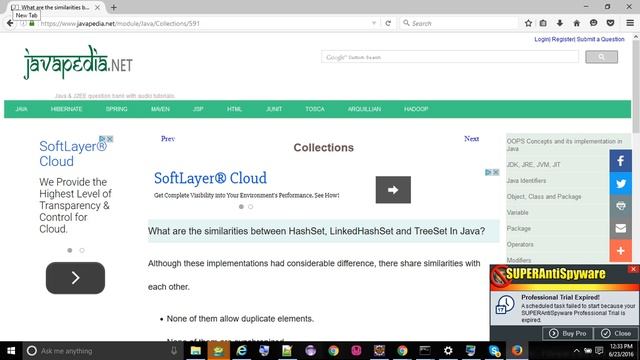Screen dimensions: 640x360
Task: Open the HADOOP menu item
Action: coord(416,109)
